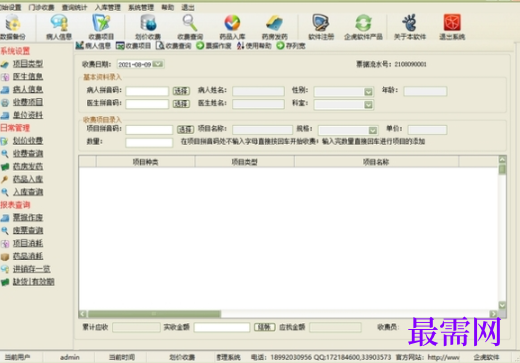Click the http://www official website text

tap(443, 357)
